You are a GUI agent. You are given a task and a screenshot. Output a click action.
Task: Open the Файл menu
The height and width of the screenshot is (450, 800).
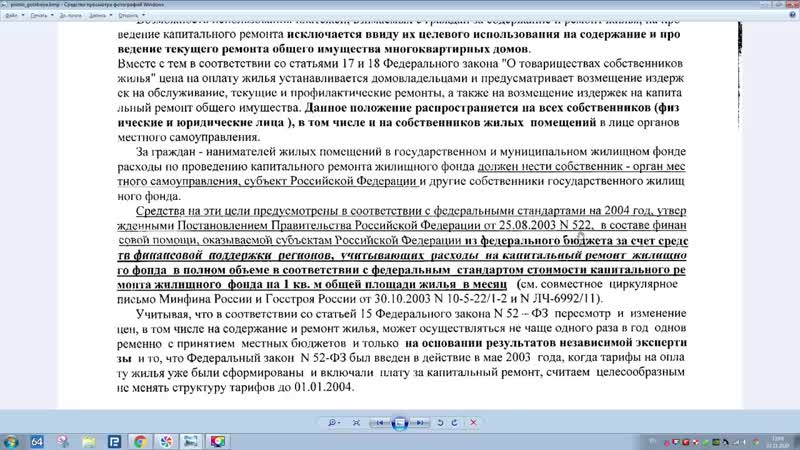point(14,15)
